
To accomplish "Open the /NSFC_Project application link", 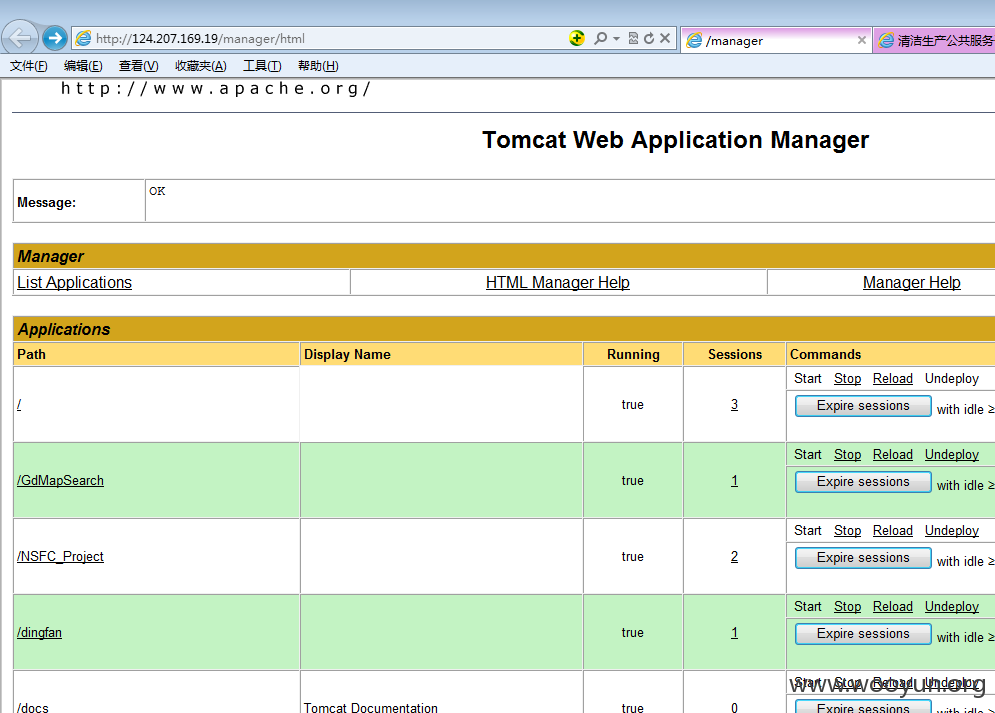I will coord(60,556).
